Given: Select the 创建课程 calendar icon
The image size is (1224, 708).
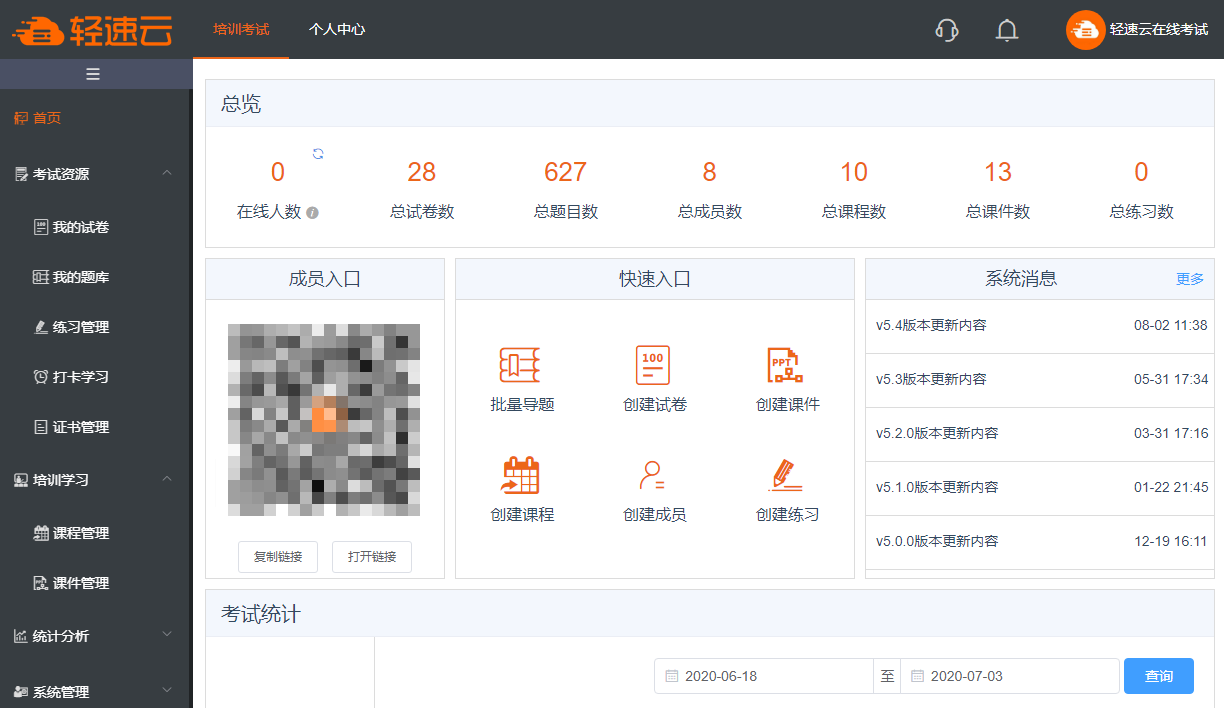Looking at the screenshot, I should [520, 475].
